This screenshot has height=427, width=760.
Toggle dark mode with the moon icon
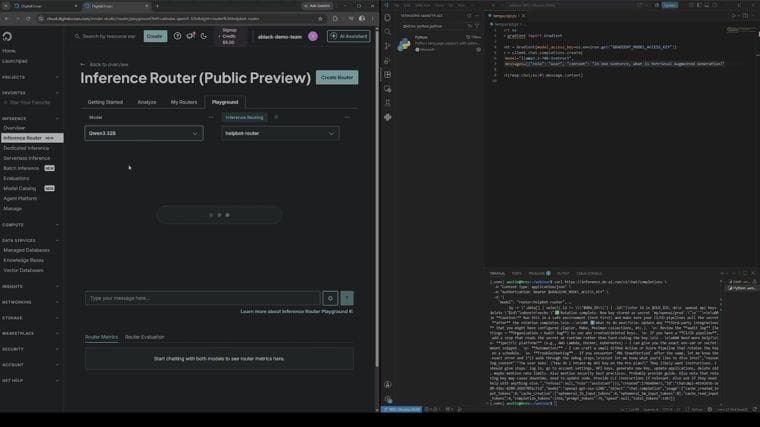pyautogui.click(x=204, y=36)
